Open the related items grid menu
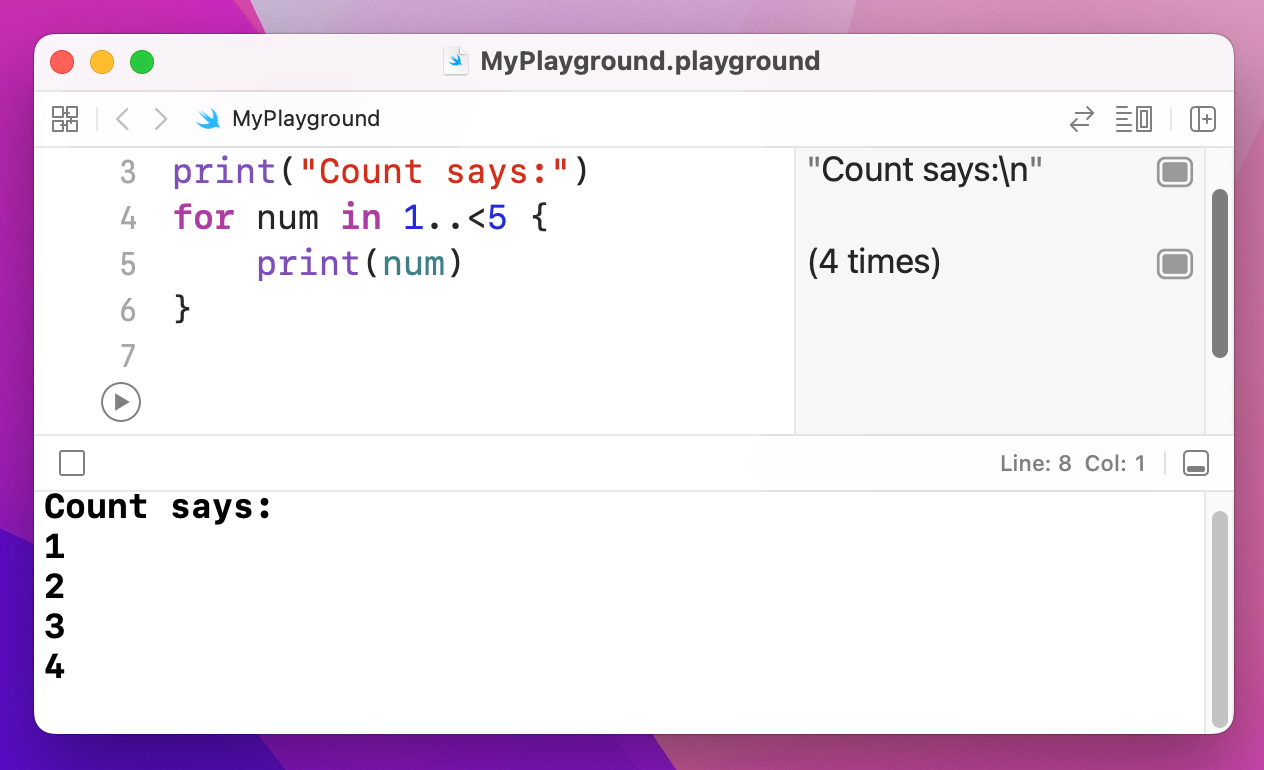Screen dimensions: 1264x770 point(65,119)
